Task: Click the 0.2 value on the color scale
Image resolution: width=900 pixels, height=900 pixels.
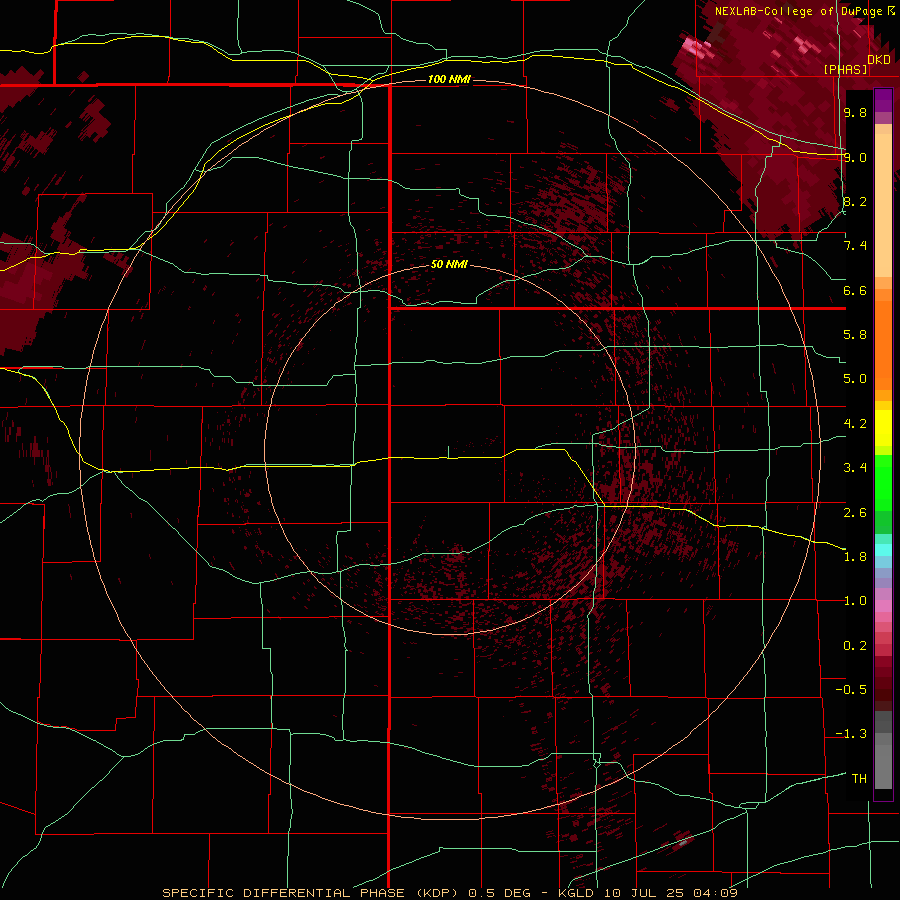Action: [x=855, y=646]
